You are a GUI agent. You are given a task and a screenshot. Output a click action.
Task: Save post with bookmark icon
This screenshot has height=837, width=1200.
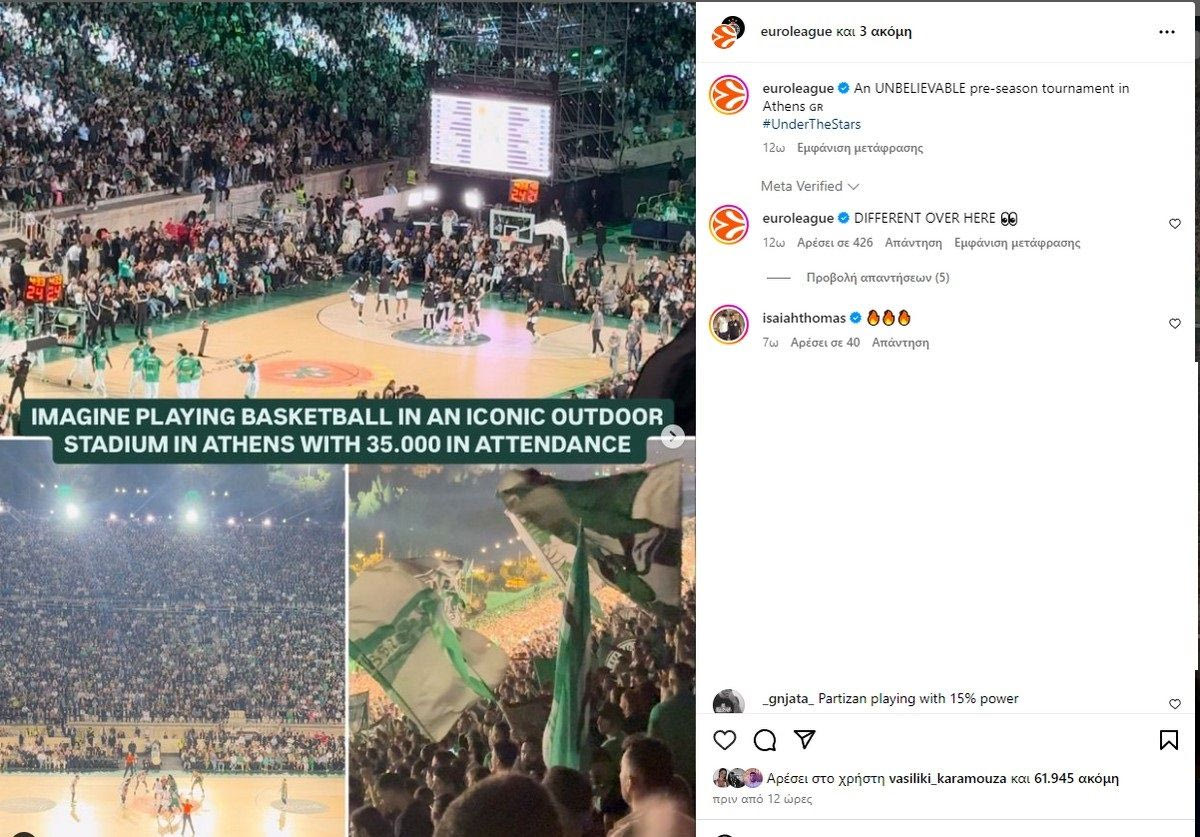pos(1168,740)
